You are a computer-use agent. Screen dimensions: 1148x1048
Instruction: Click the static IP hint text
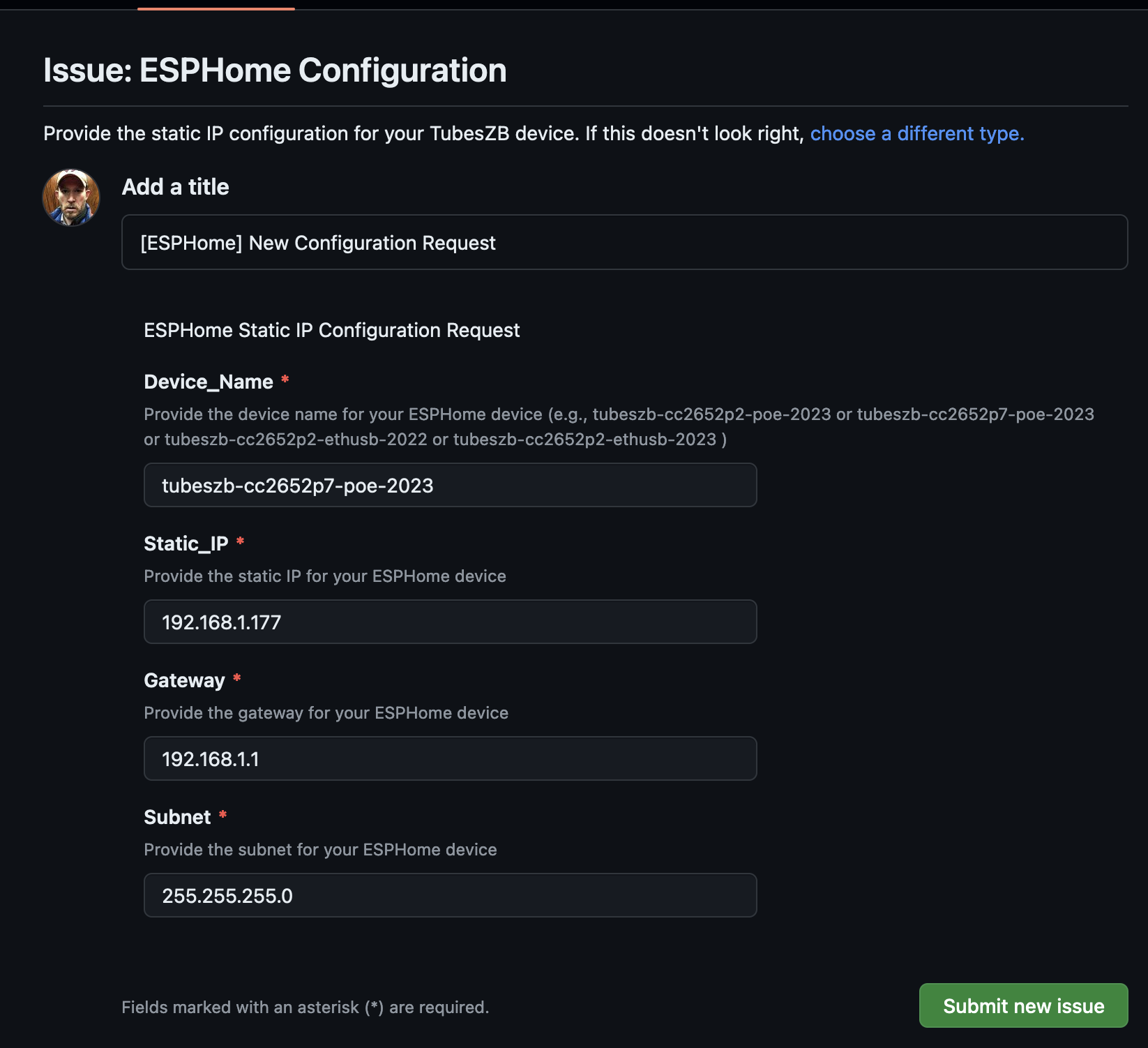(x=324, y=576)
